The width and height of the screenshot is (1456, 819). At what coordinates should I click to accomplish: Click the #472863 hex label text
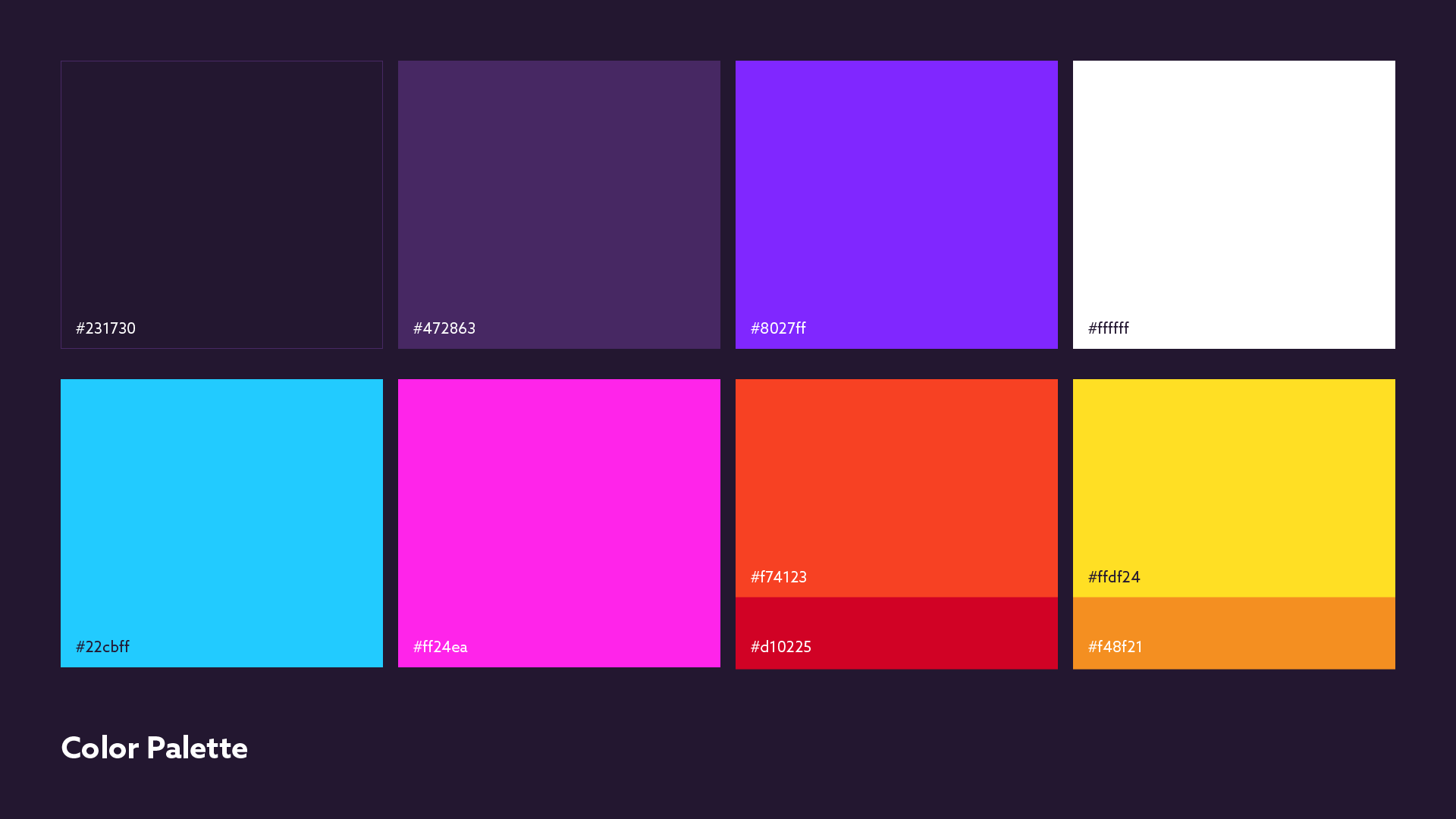(444, 328)
